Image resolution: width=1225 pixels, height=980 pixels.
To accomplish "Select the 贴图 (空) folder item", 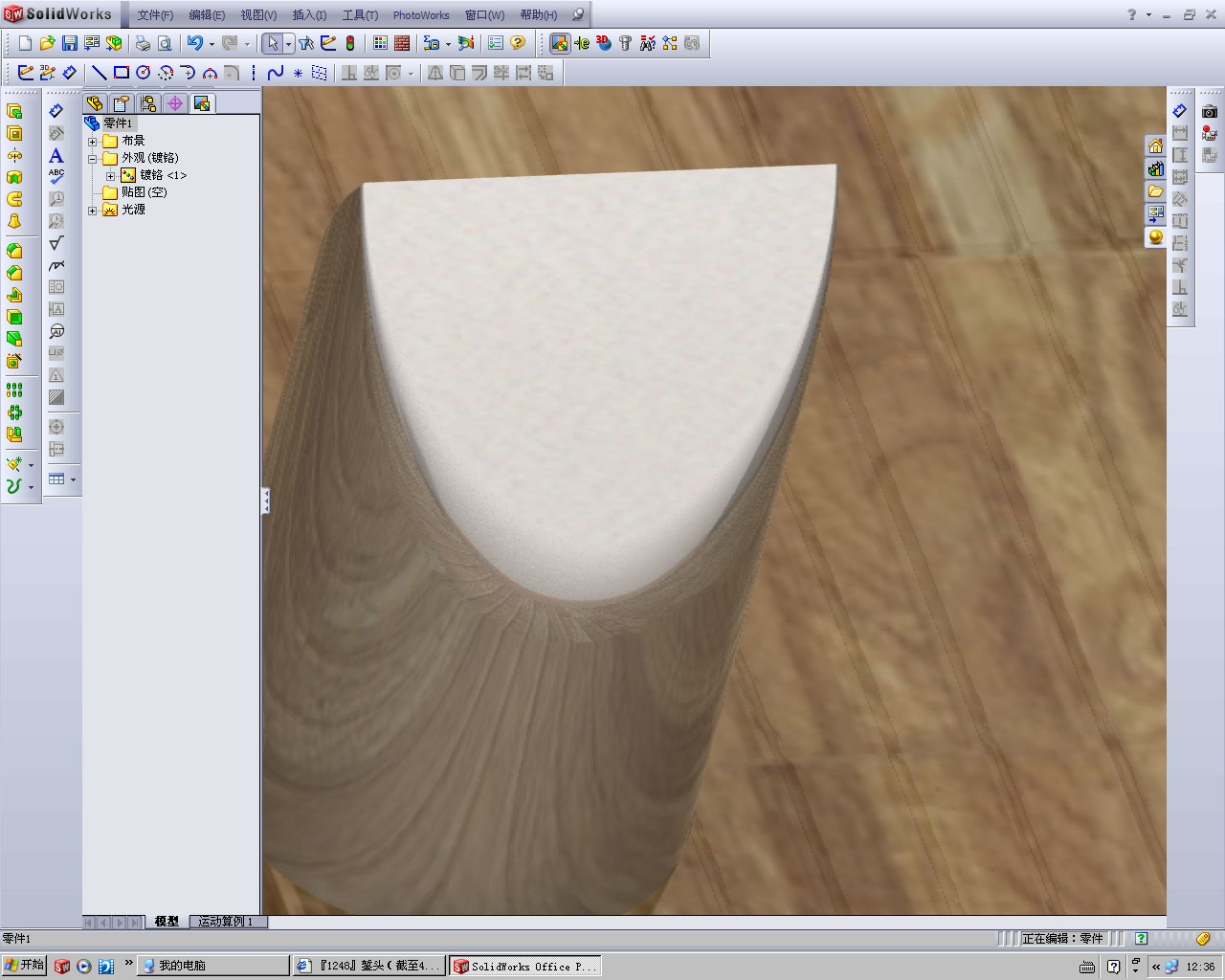I will [135, 192].
